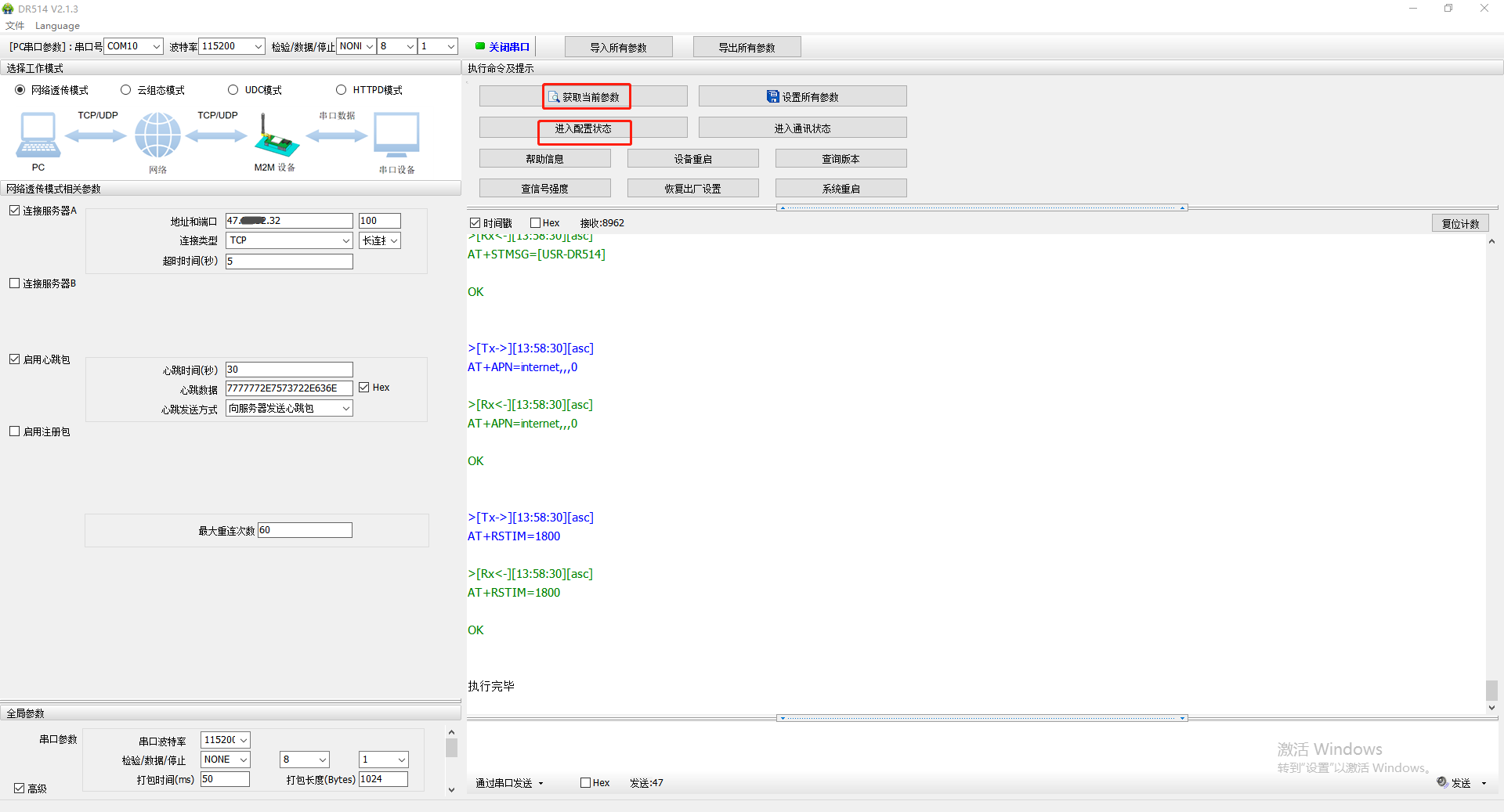The width and height of the screenshot is (1504, 812).
Task: Click the 心跳时间(秒) input field
Action: point(289,370)
